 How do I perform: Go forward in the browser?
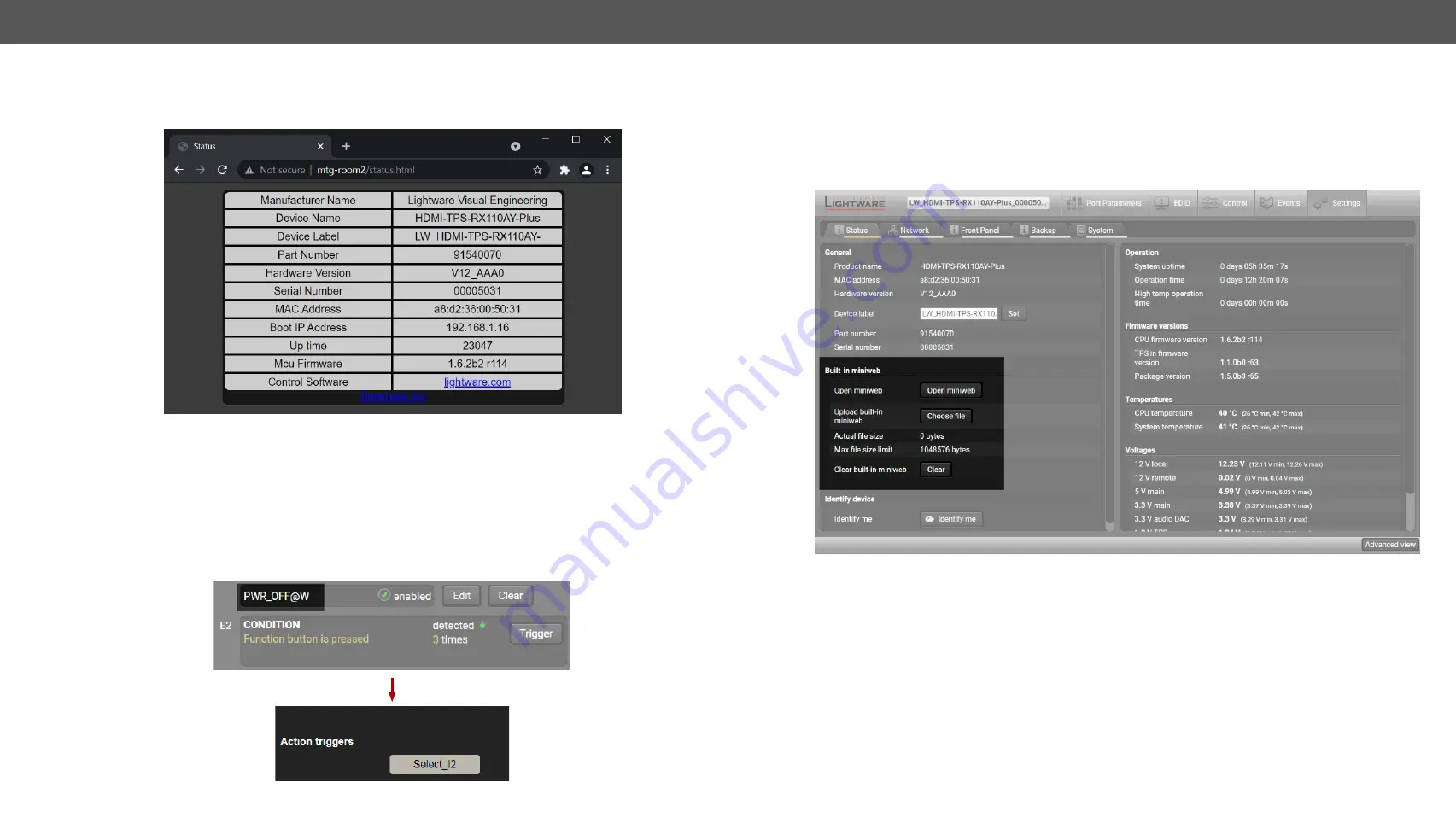201,170
